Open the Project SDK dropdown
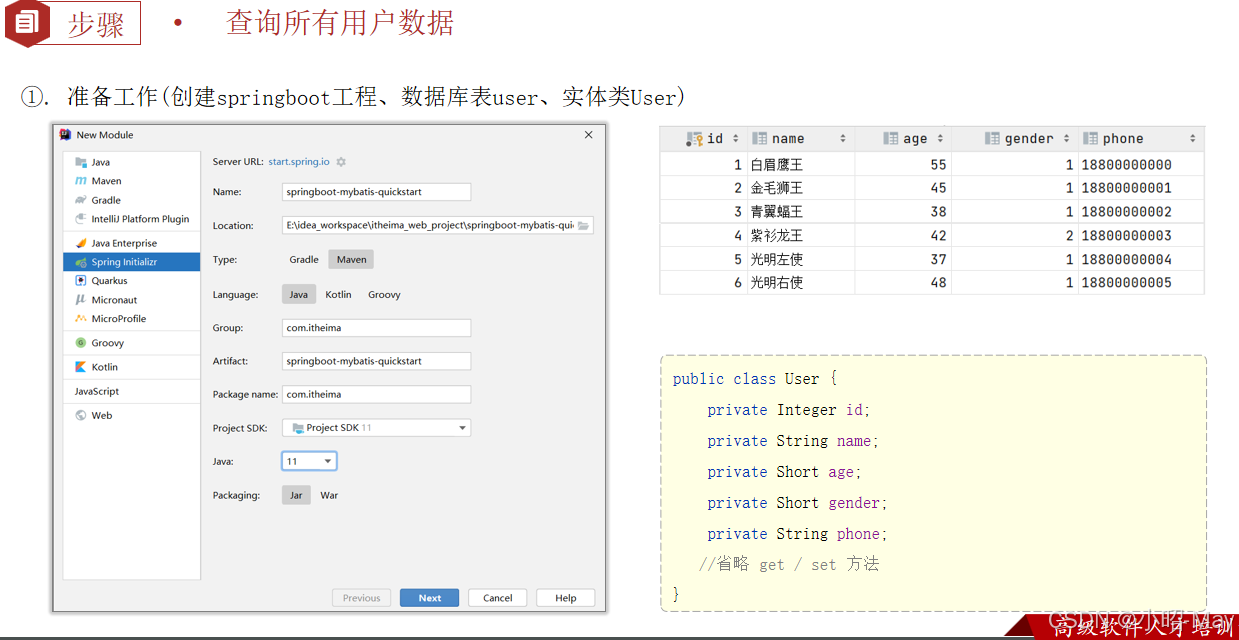This screenshot has height=640, width=1239. (x=376, y=428)
